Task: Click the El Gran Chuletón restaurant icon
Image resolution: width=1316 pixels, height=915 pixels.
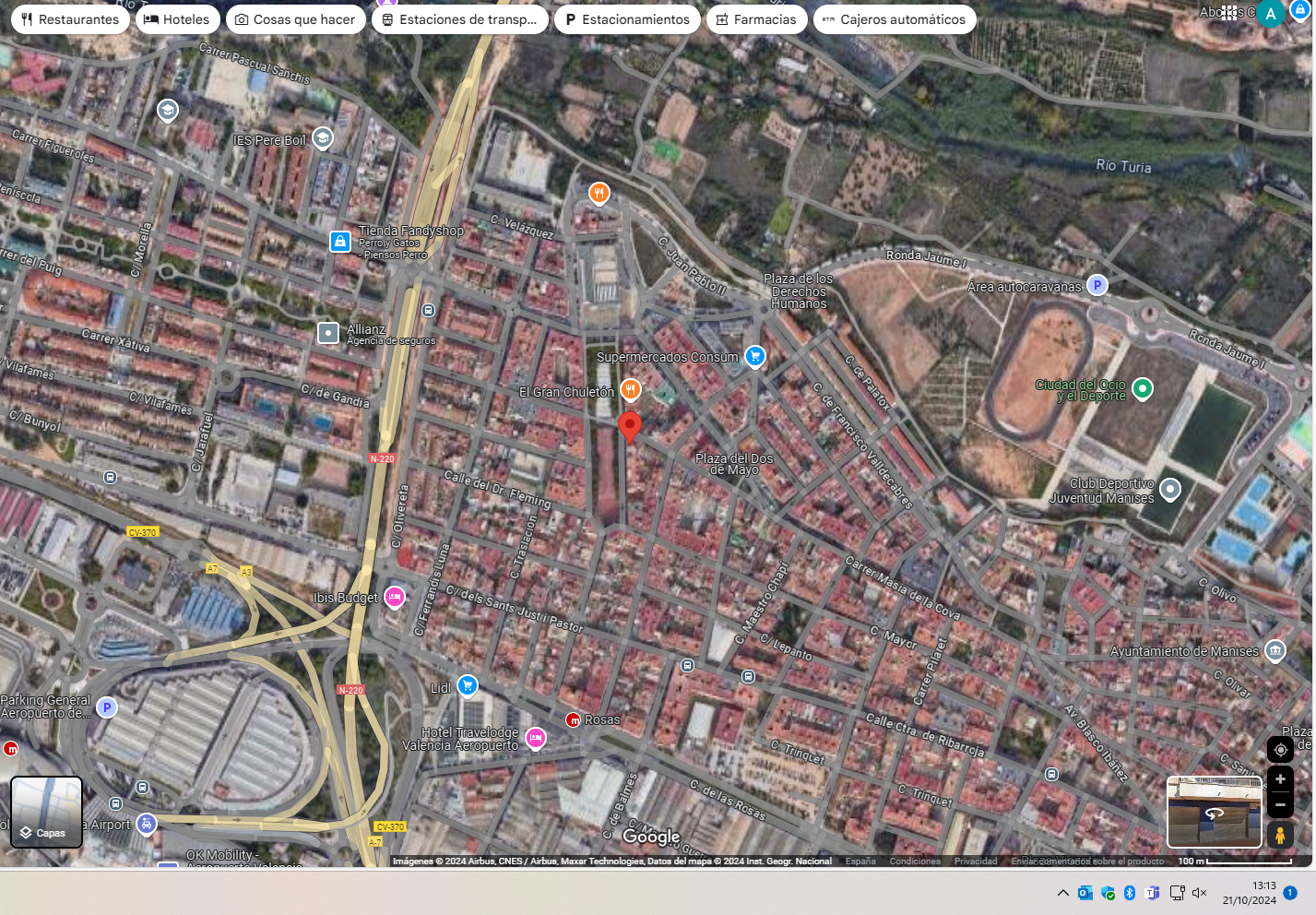Action: [631, 390]
